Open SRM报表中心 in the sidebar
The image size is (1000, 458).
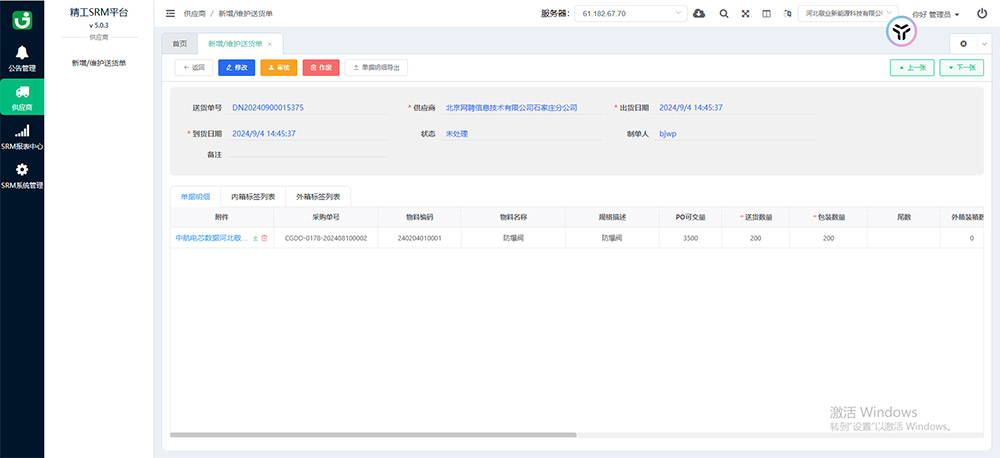(22, 137)
